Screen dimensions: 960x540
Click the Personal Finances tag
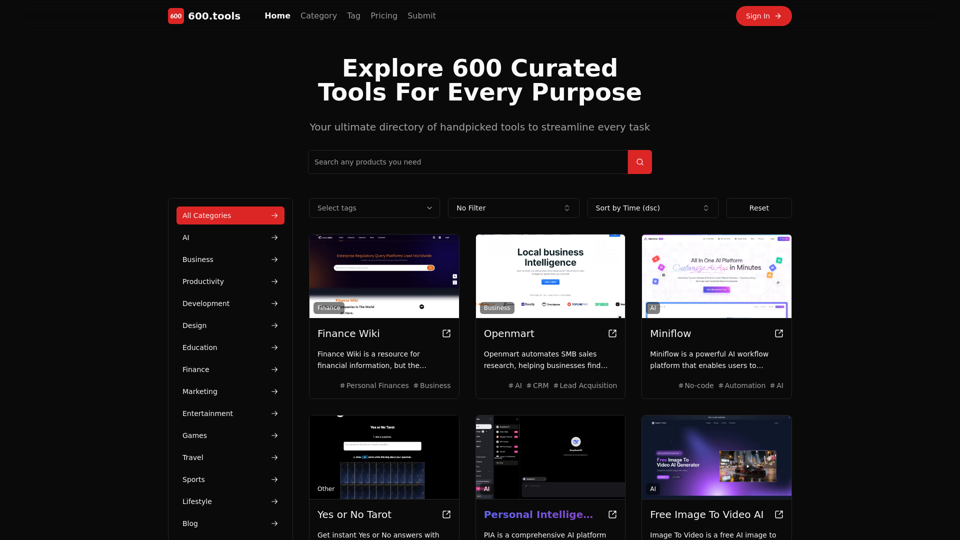point(374,386)
